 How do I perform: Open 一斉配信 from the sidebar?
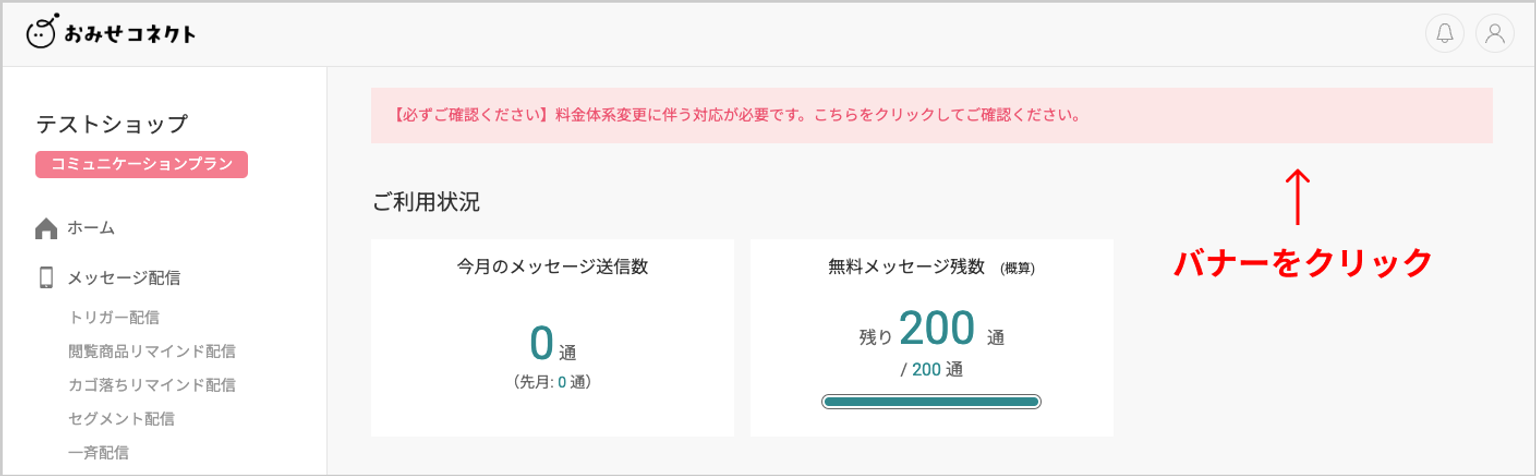point(98,452)
